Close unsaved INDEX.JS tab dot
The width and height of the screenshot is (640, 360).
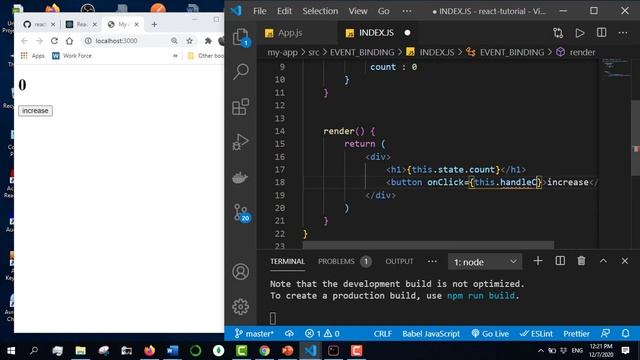click(407, 33)
